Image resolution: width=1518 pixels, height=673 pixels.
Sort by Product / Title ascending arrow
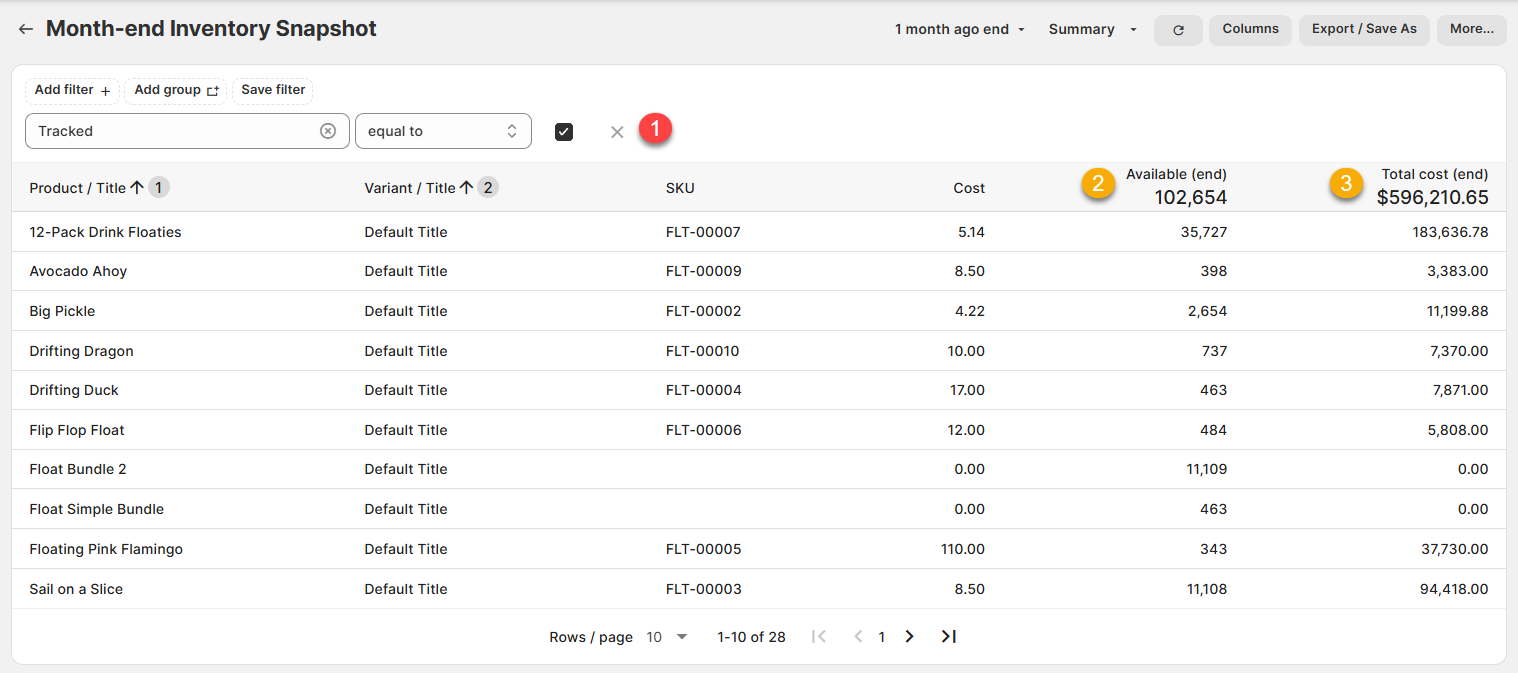click(x=137, y=188)
